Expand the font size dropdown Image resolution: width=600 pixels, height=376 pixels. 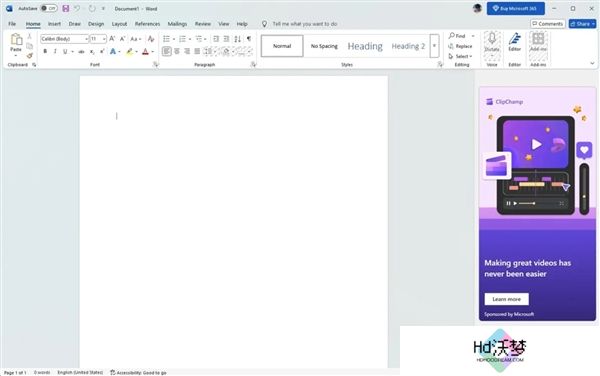tap(104, 39)
